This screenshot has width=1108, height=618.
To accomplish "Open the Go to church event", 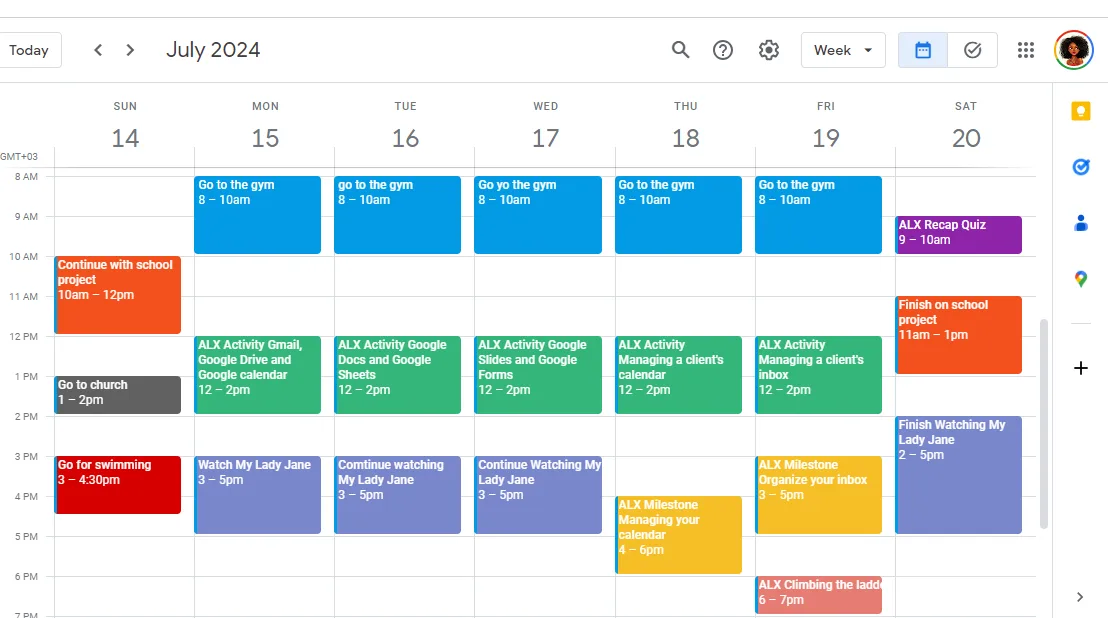I will pos(117,395).
